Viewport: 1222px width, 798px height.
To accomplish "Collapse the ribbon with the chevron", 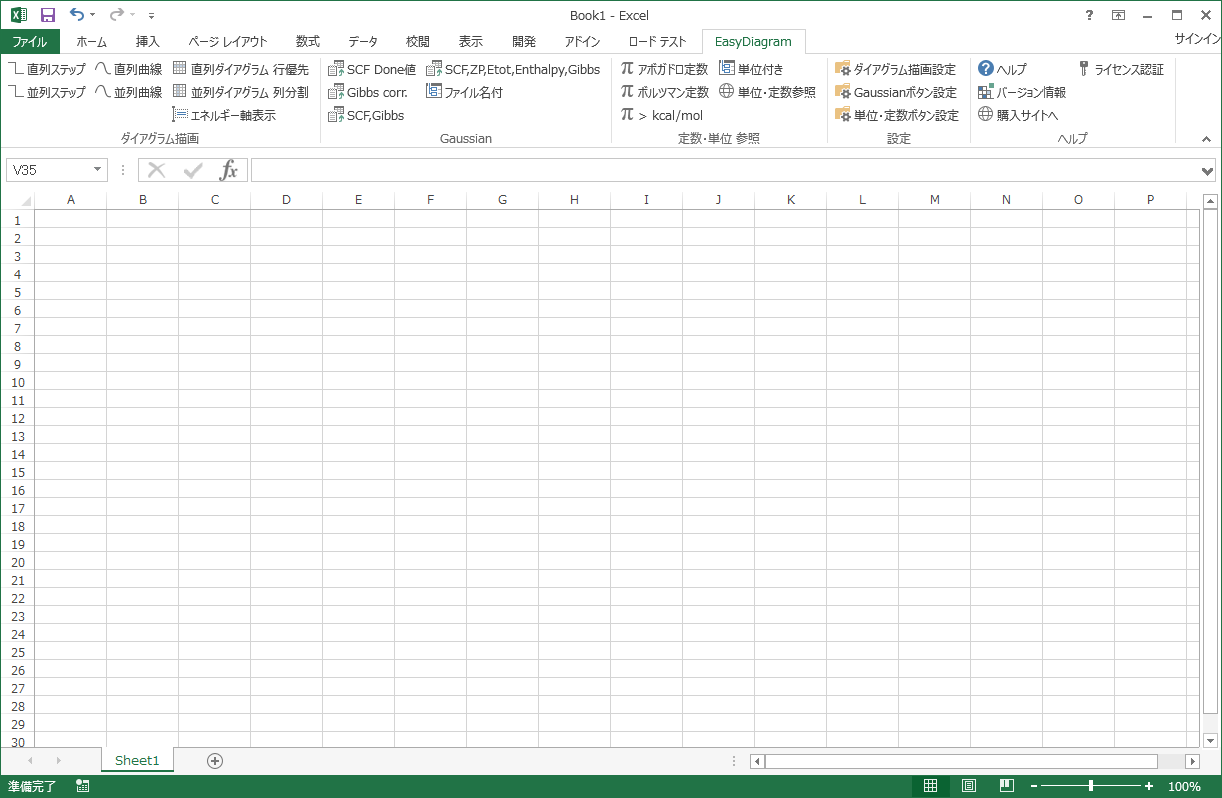I will click(1207, 139).
